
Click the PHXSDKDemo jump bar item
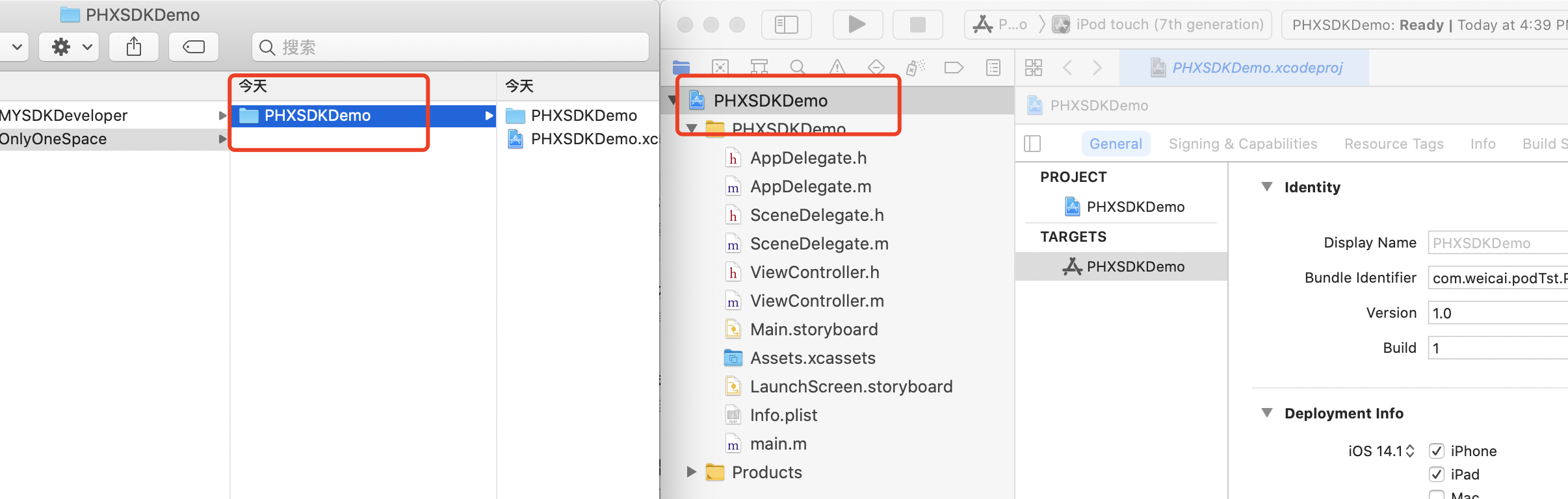click(x=1088, y=105)
